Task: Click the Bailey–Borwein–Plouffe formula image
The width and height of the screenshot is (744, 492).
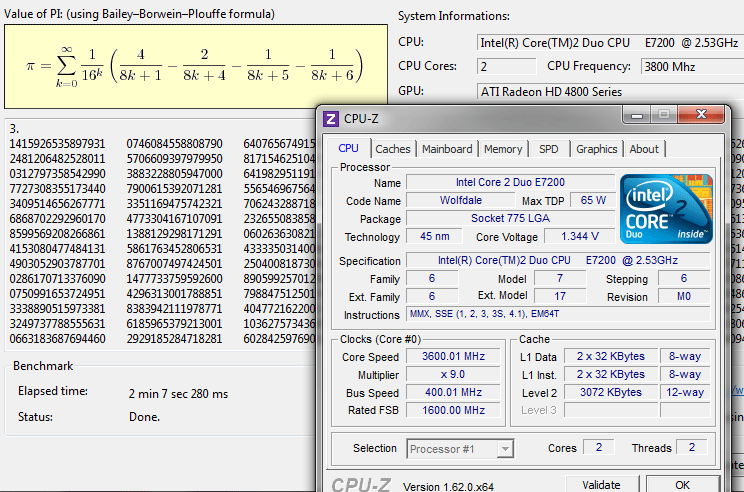Action: tap(195, 67)
